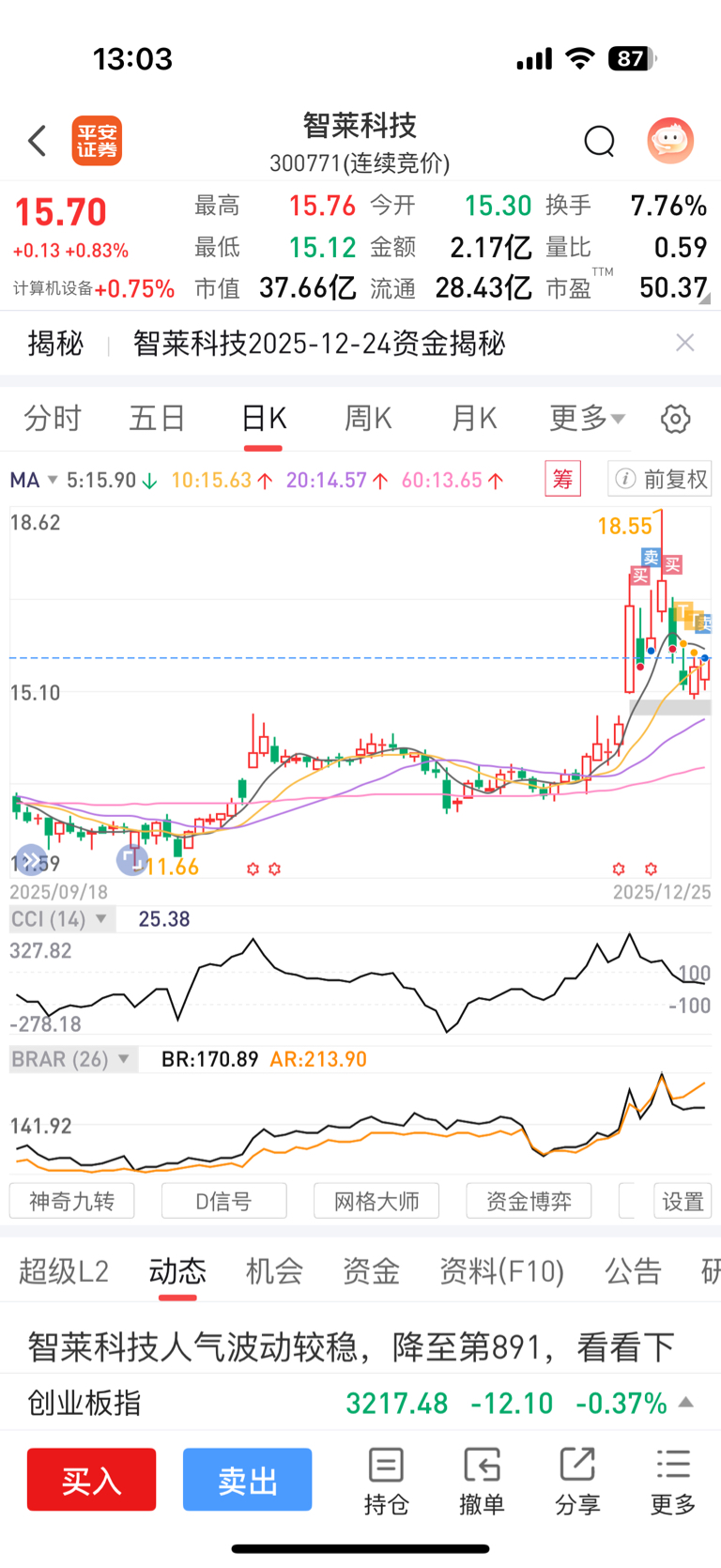The image size is (721, 1568).
Task: Tap the current price 15.70
Action: click(61, 212)
